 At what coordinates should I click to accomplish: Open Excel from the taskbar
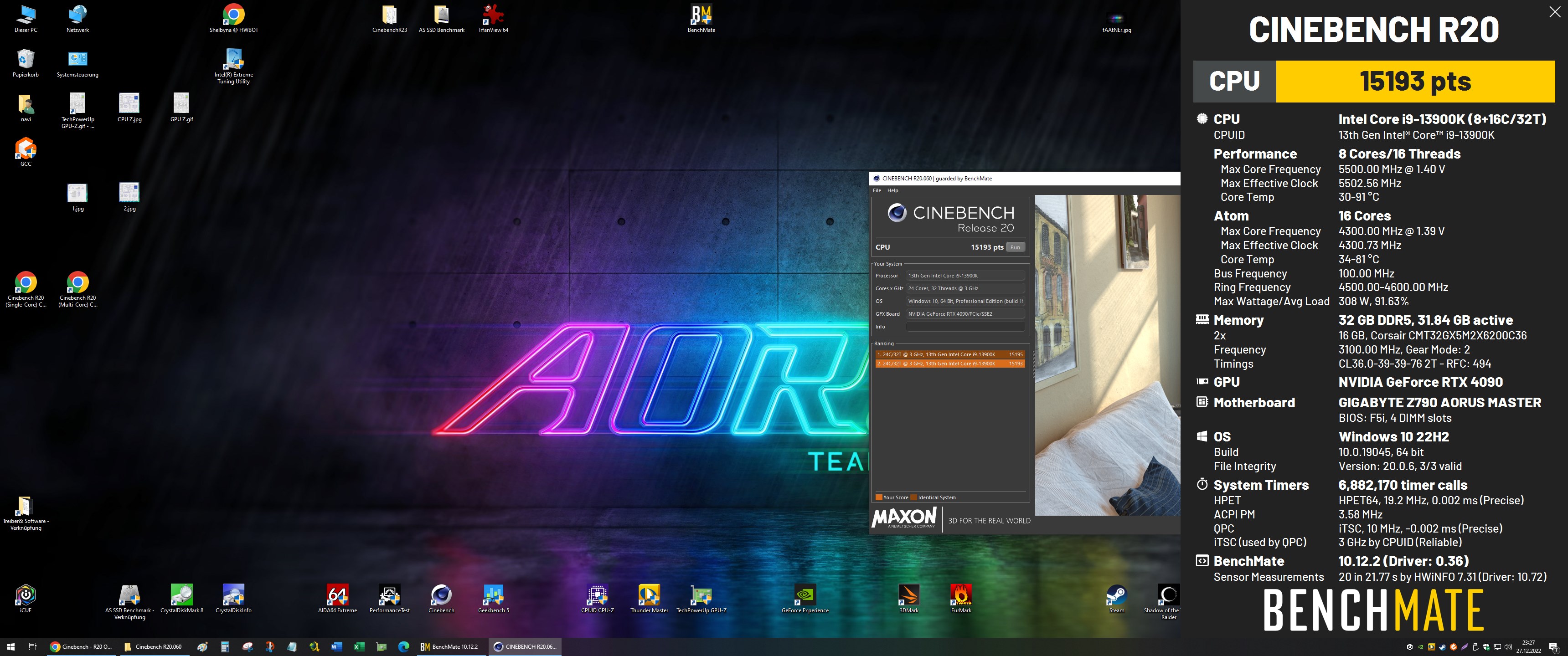(x=359, y=646)
